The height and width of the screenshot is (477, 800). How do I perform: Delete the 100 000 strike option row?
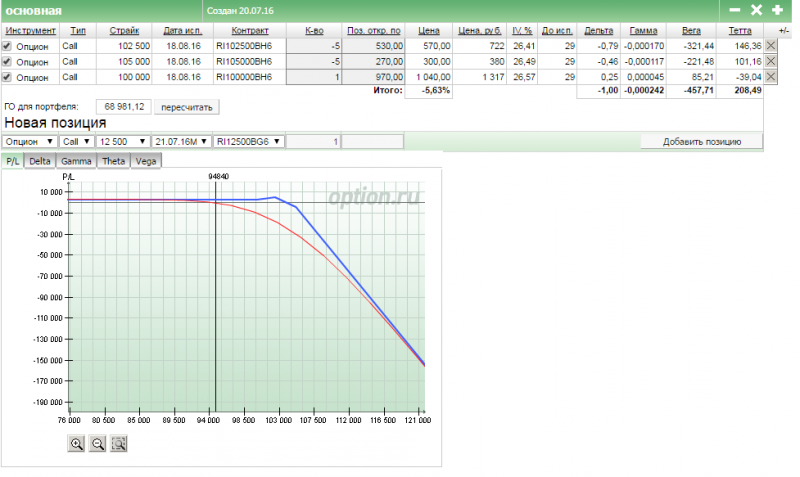coord(771,77)
